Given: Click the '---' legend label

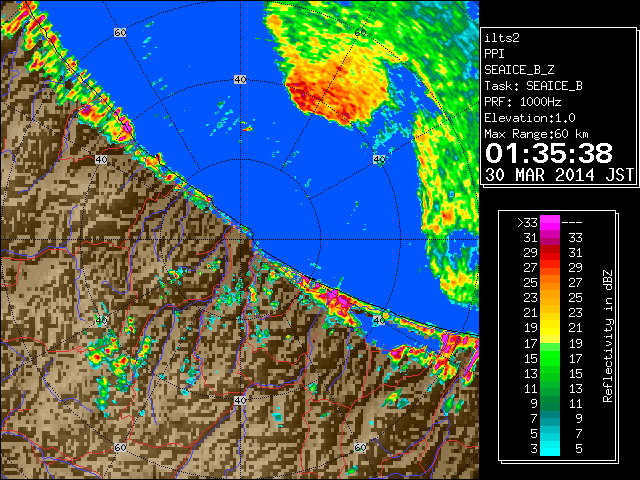Looking at the screenshot, I should tap(572, 223).
